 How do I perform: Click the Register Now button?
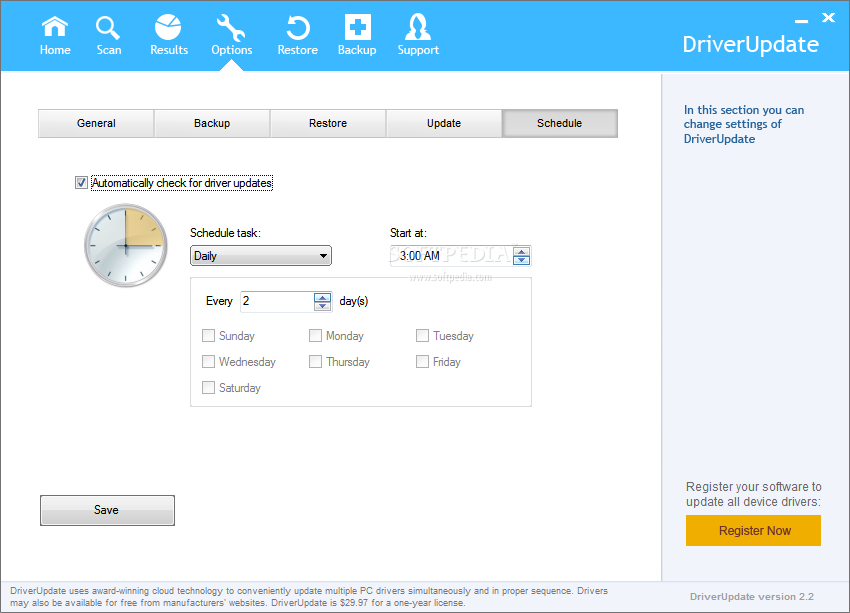coord(753,531)
